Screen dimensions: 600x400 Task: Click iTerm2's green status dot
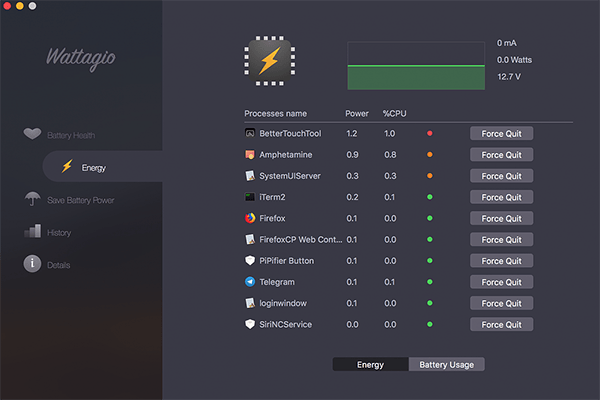click(x=430, y=197)
